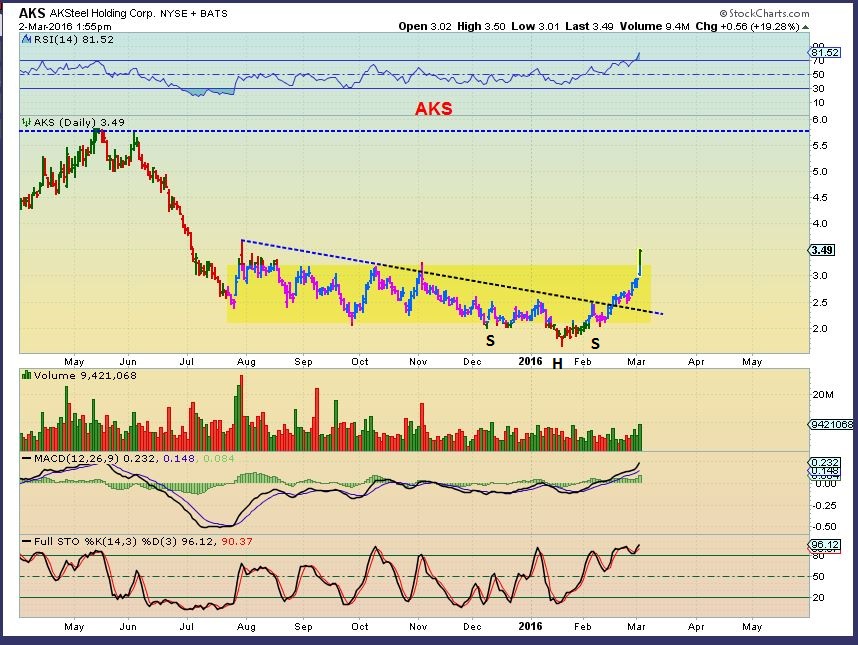Click the 4.5 price axis label
Viewport: 858px width, 645px height.
pos(820,197)
